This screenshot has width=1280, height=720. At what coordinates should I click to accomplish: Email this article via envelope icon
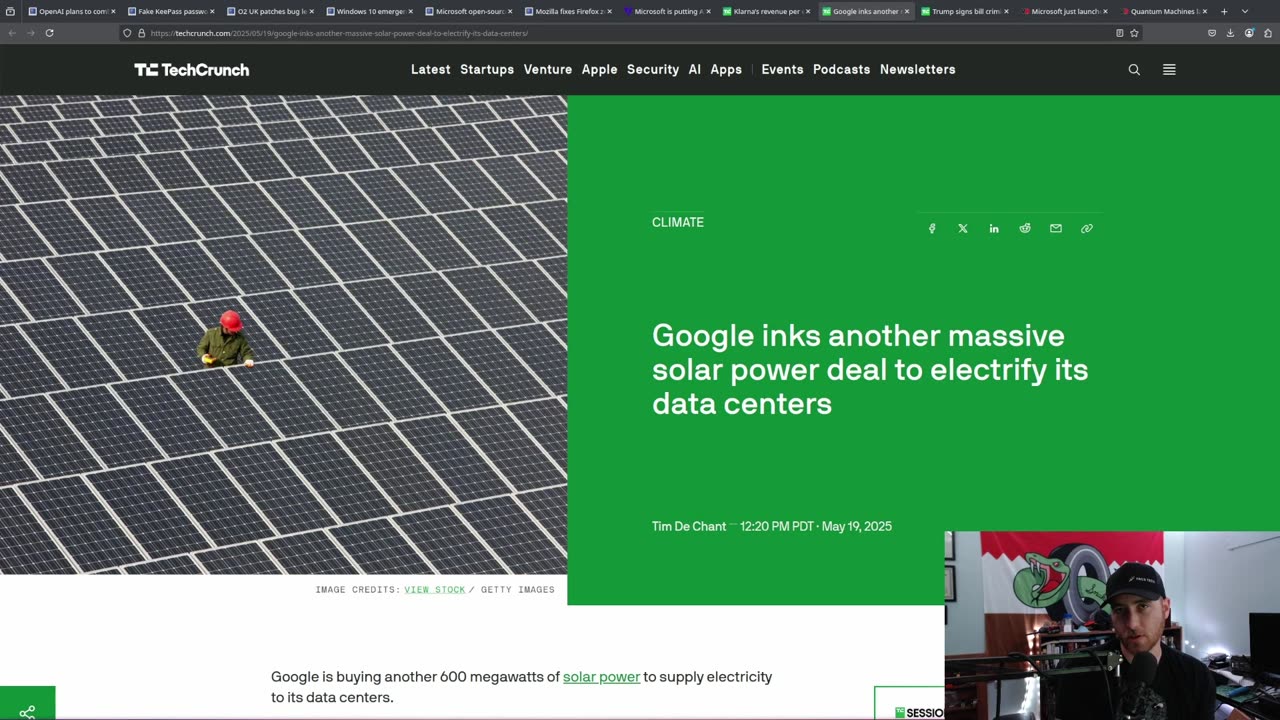coord(1056,229)
